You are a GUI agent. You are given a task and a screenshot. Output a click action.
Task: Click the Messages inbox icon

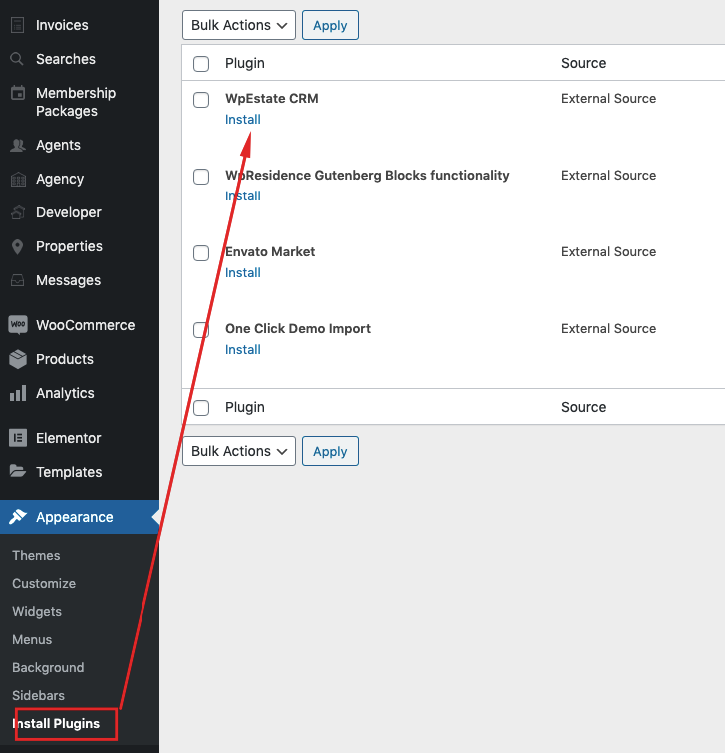tap(18, 280)
